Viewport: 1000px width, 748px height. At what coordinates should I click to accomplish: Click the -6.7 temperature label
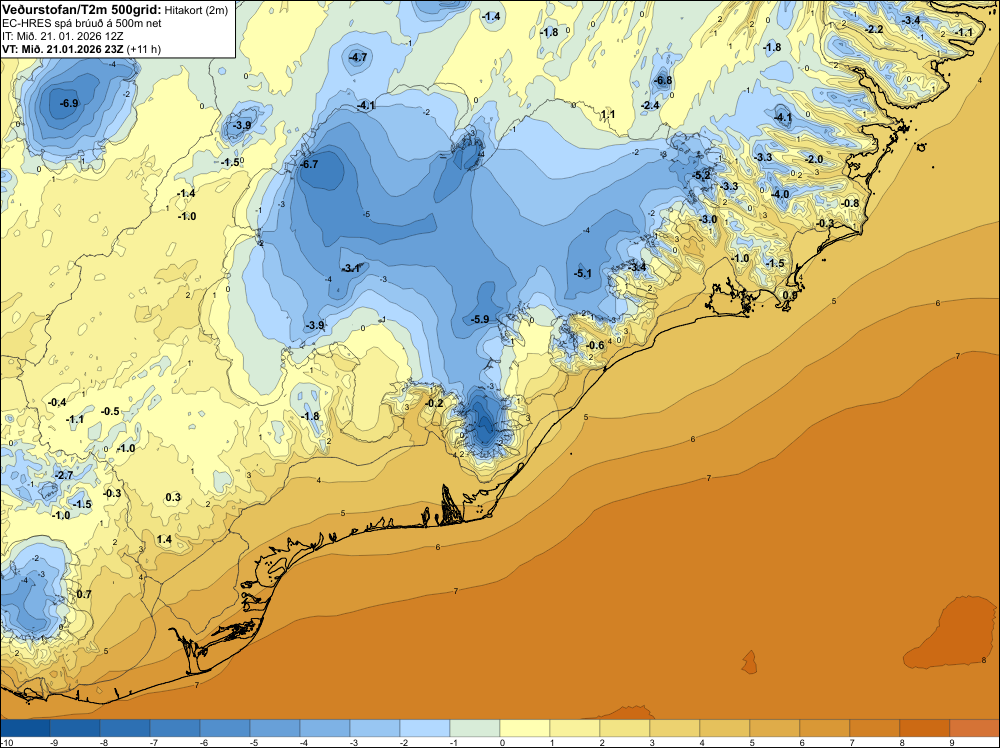point(309,165)
